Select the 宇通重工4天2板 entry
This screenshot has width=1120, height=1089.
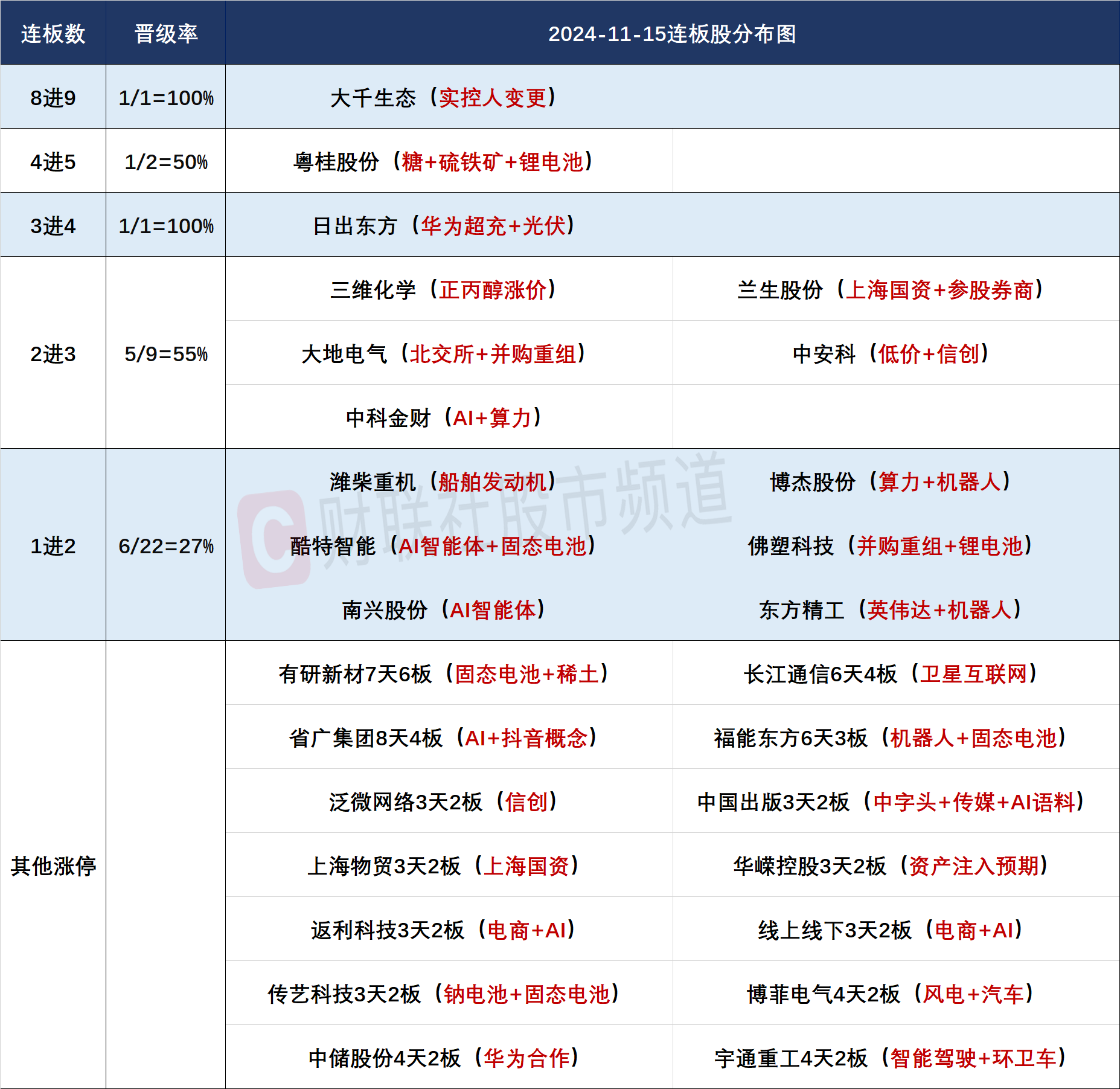coord(891,1058)
